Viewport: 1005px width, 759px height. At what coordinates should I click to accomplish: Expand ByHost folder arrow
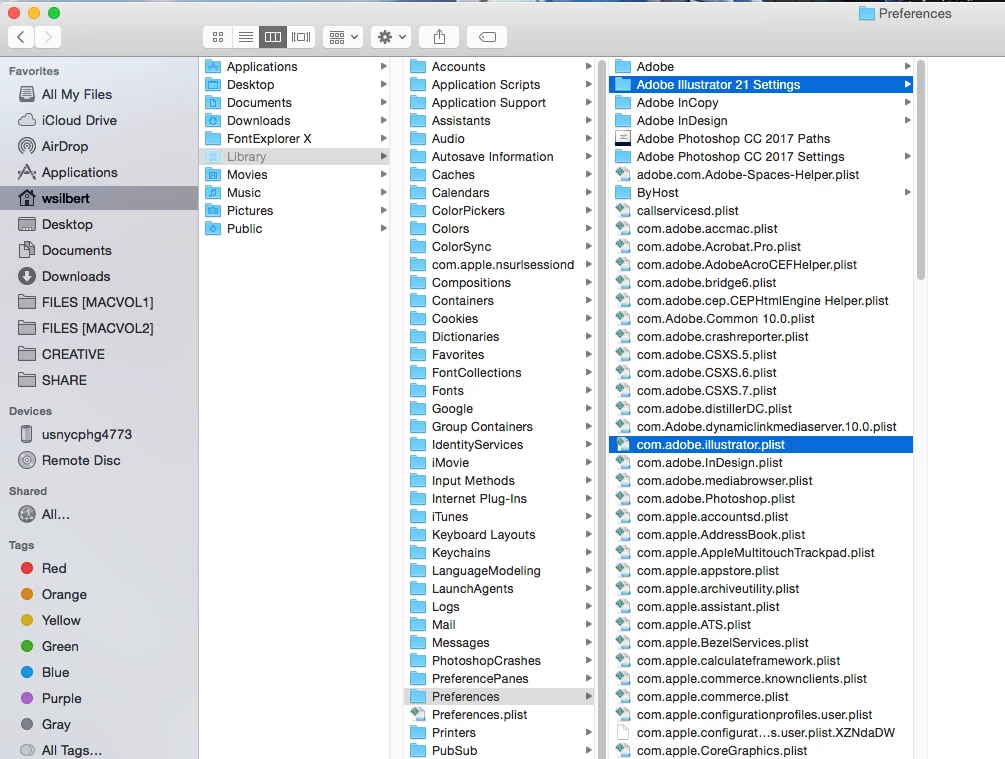(908, 192)
